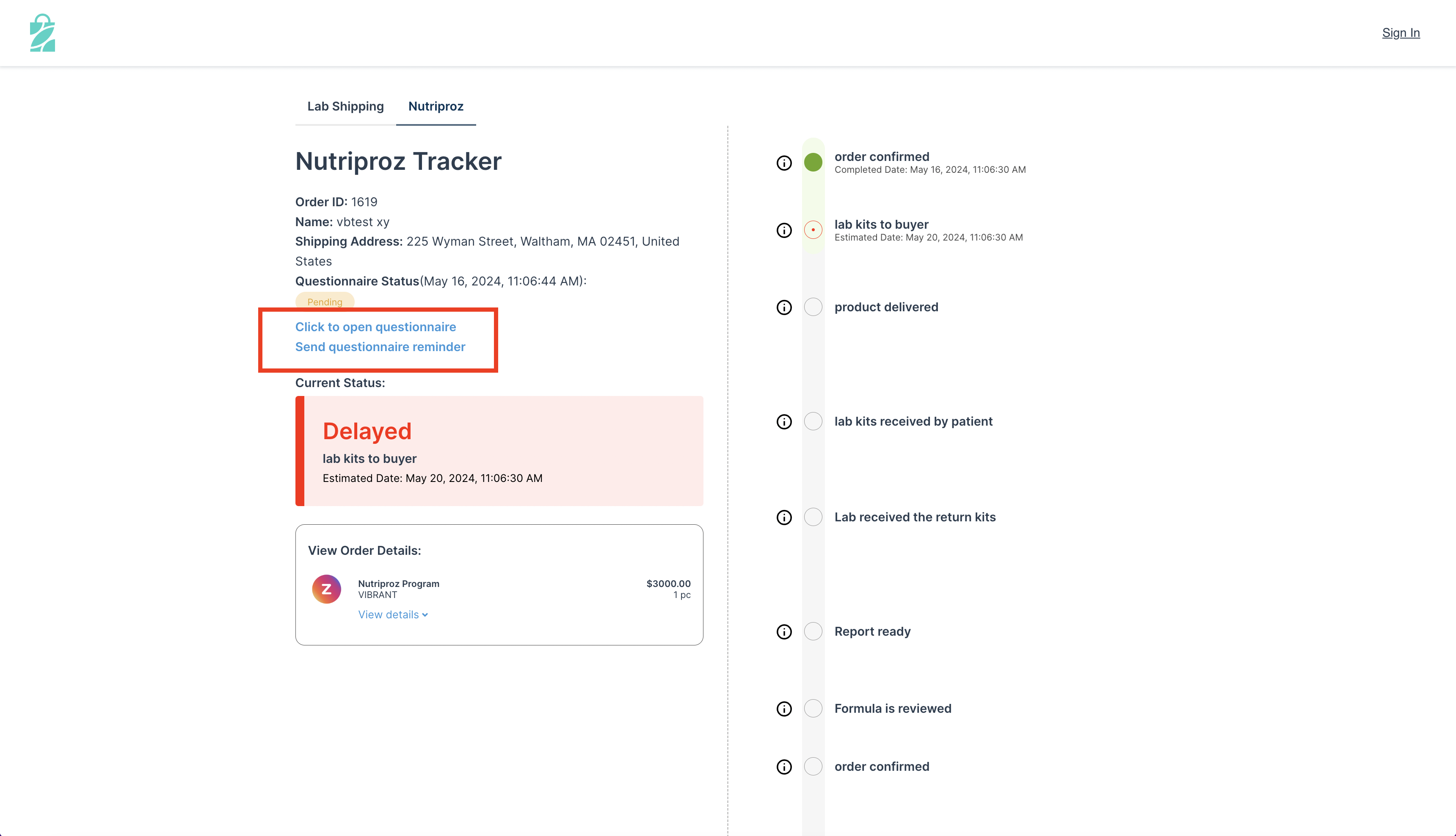Click the empty product delivered timeline circle

(813, 307)
